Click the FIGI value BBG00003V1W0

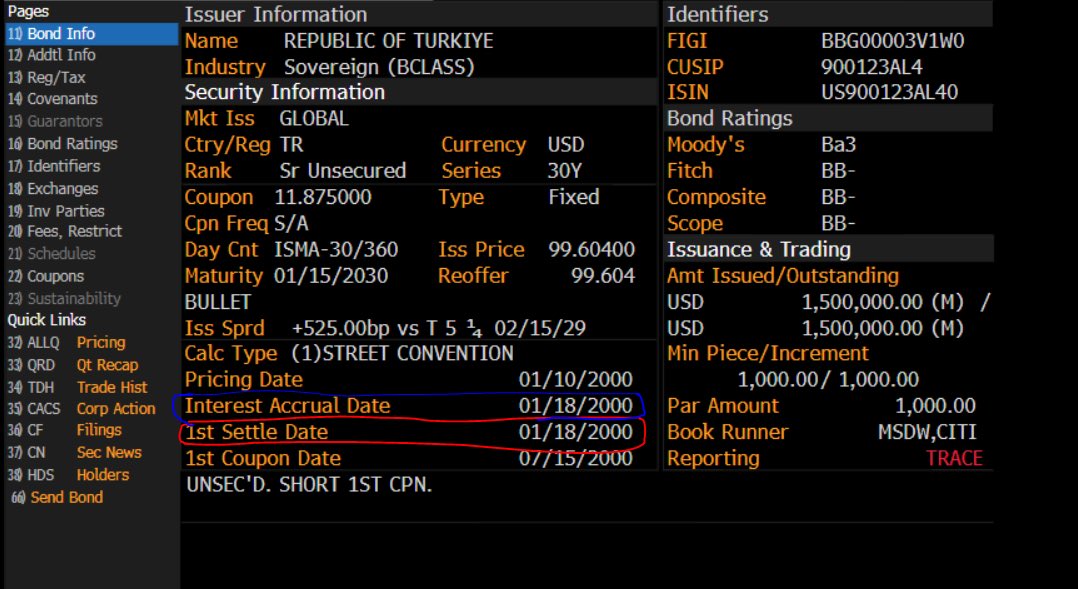pyautogui.click(x=892, y=41)
